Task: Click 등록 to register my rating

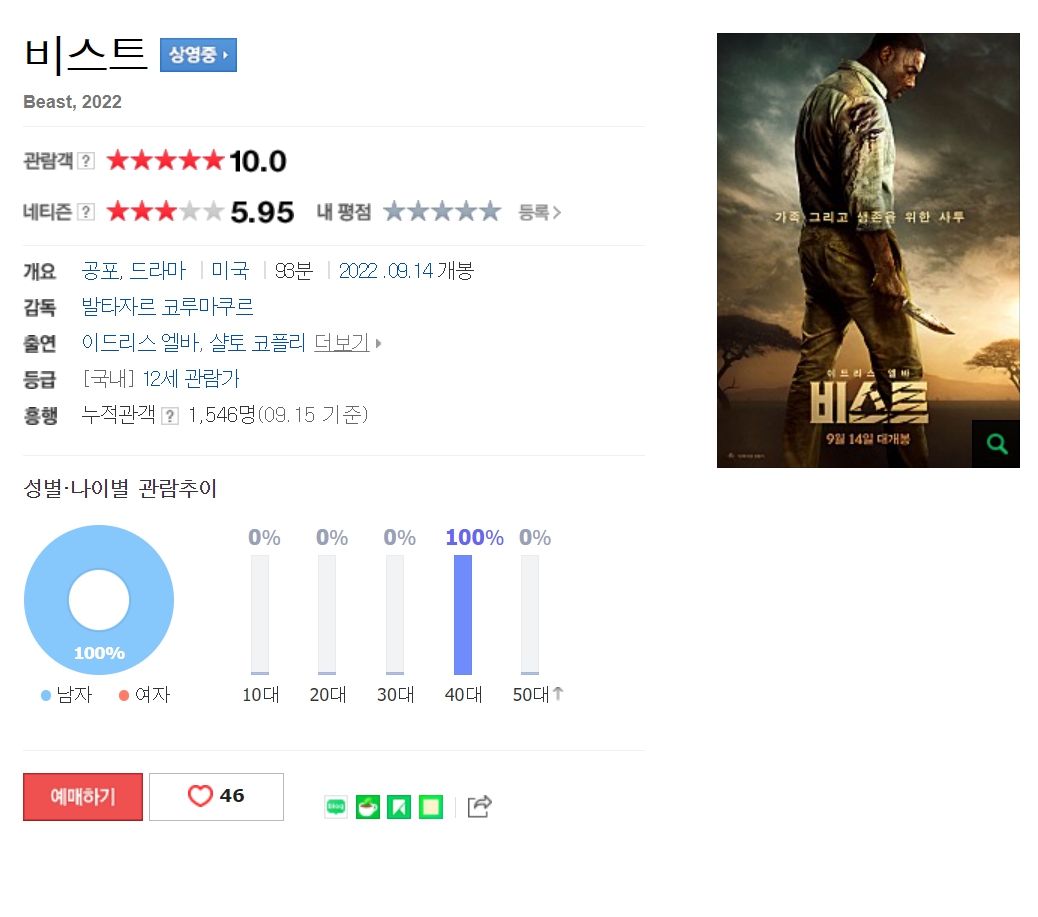Action: [x=540, y=213]
